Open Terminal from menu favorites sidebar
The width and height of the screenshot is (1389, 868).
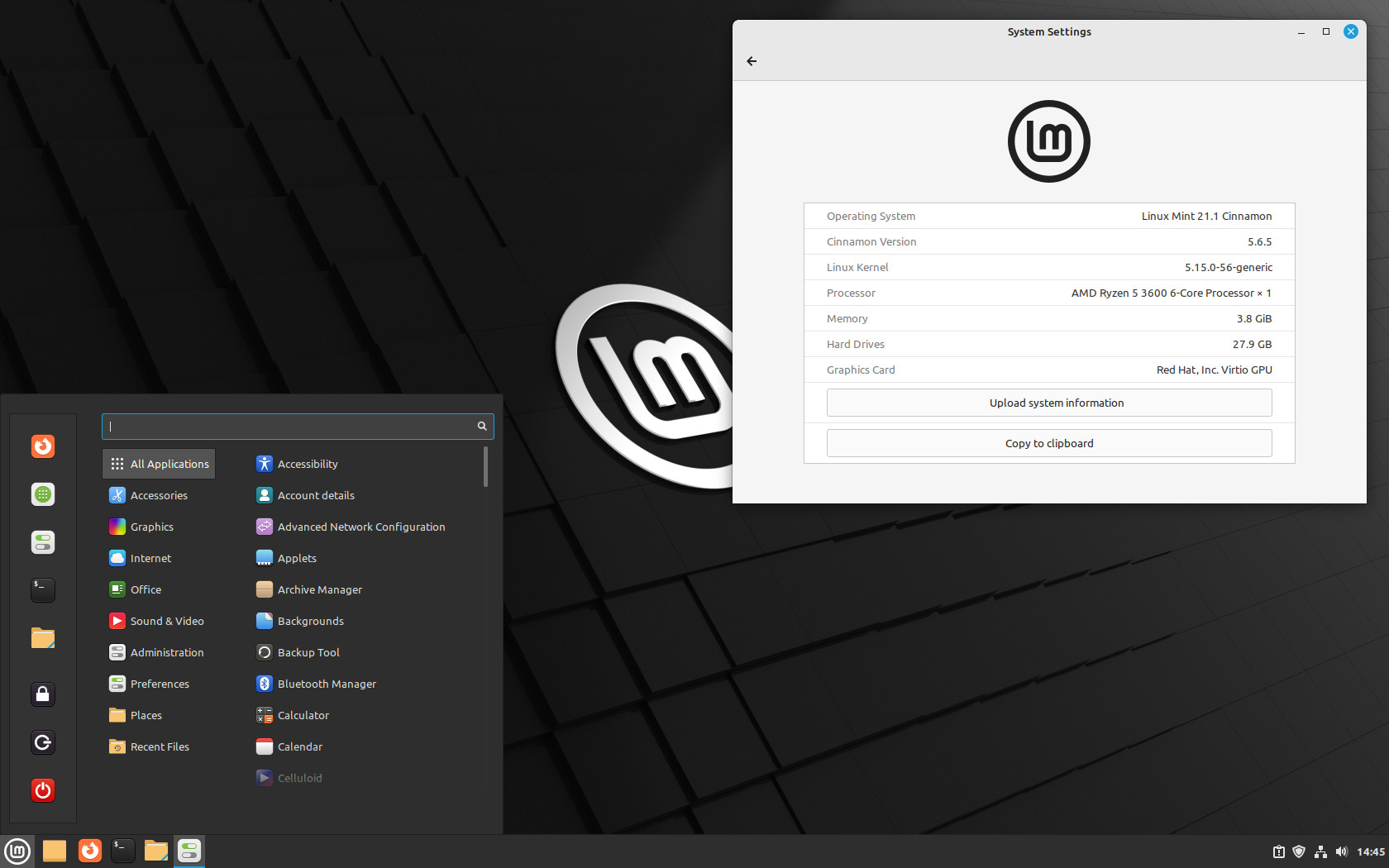click(43, 590)
